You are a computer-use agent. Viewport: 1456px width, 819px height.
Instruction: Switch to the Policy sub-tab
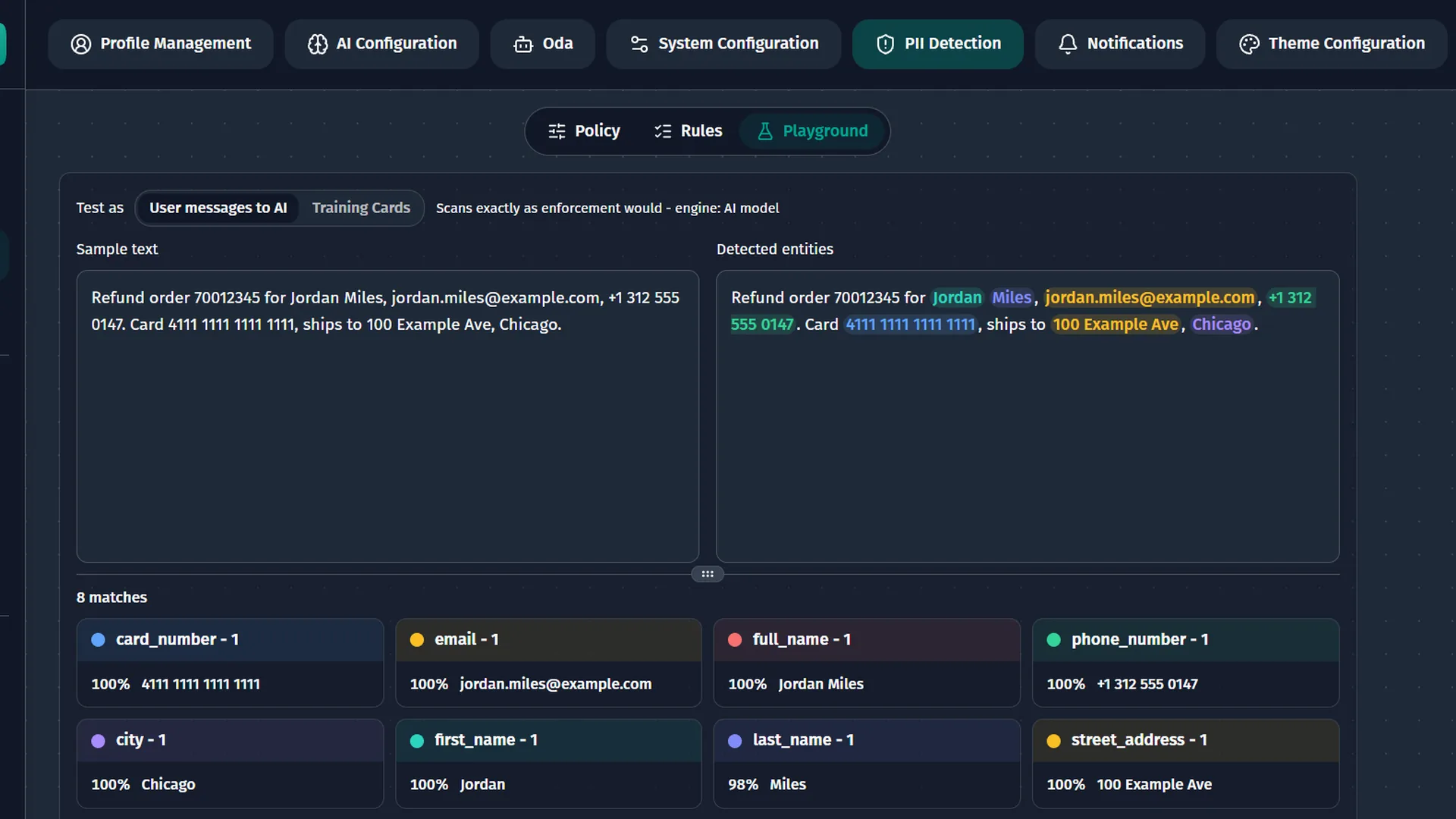pyautogui.click(x=584, y=131)
